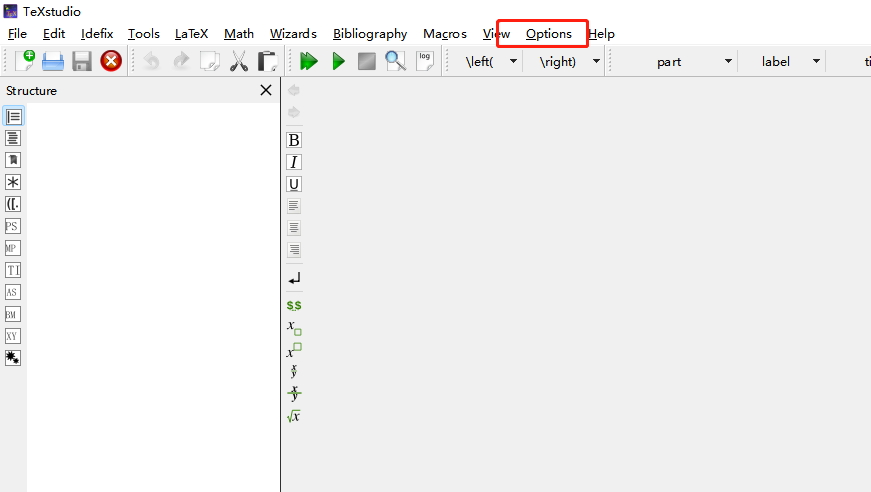This screenshot has width=871, height=492.
Task: Show the bookmarks side panel
Action: 13,160
